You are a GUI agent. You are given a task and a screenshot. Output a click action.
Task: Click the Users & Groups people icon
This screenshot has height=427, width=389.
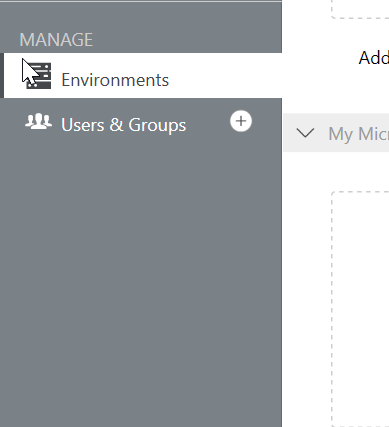pos(39,121)
